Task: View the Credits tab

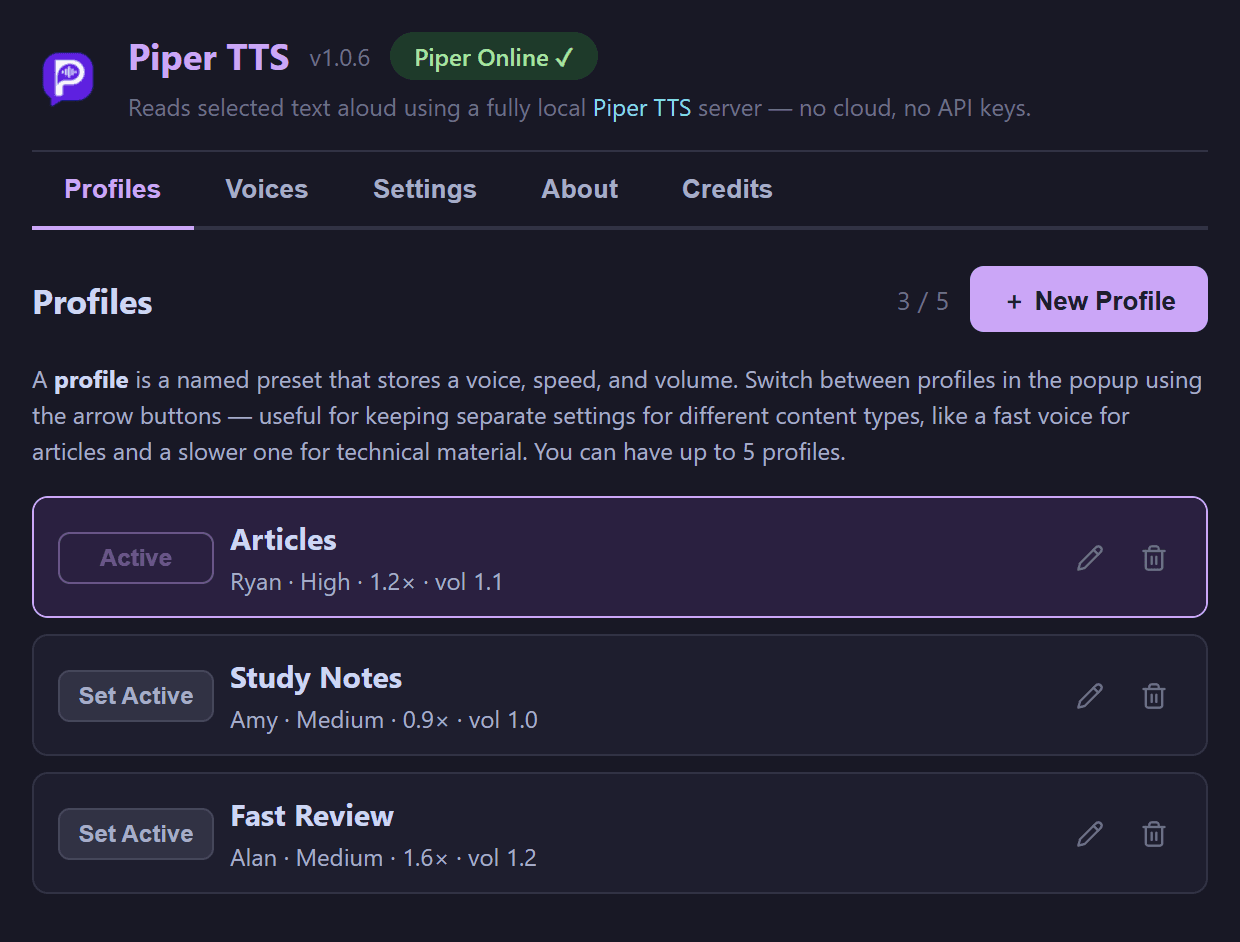Action: tap(727, 189)
